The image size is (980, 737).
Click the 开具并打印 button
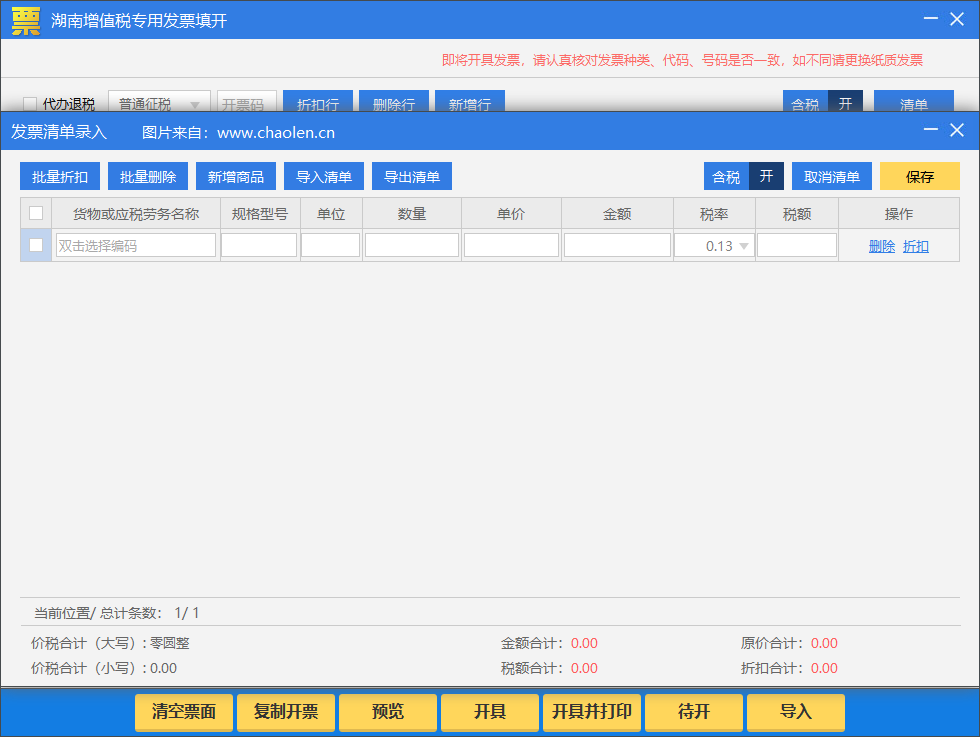tap(592, 711)
